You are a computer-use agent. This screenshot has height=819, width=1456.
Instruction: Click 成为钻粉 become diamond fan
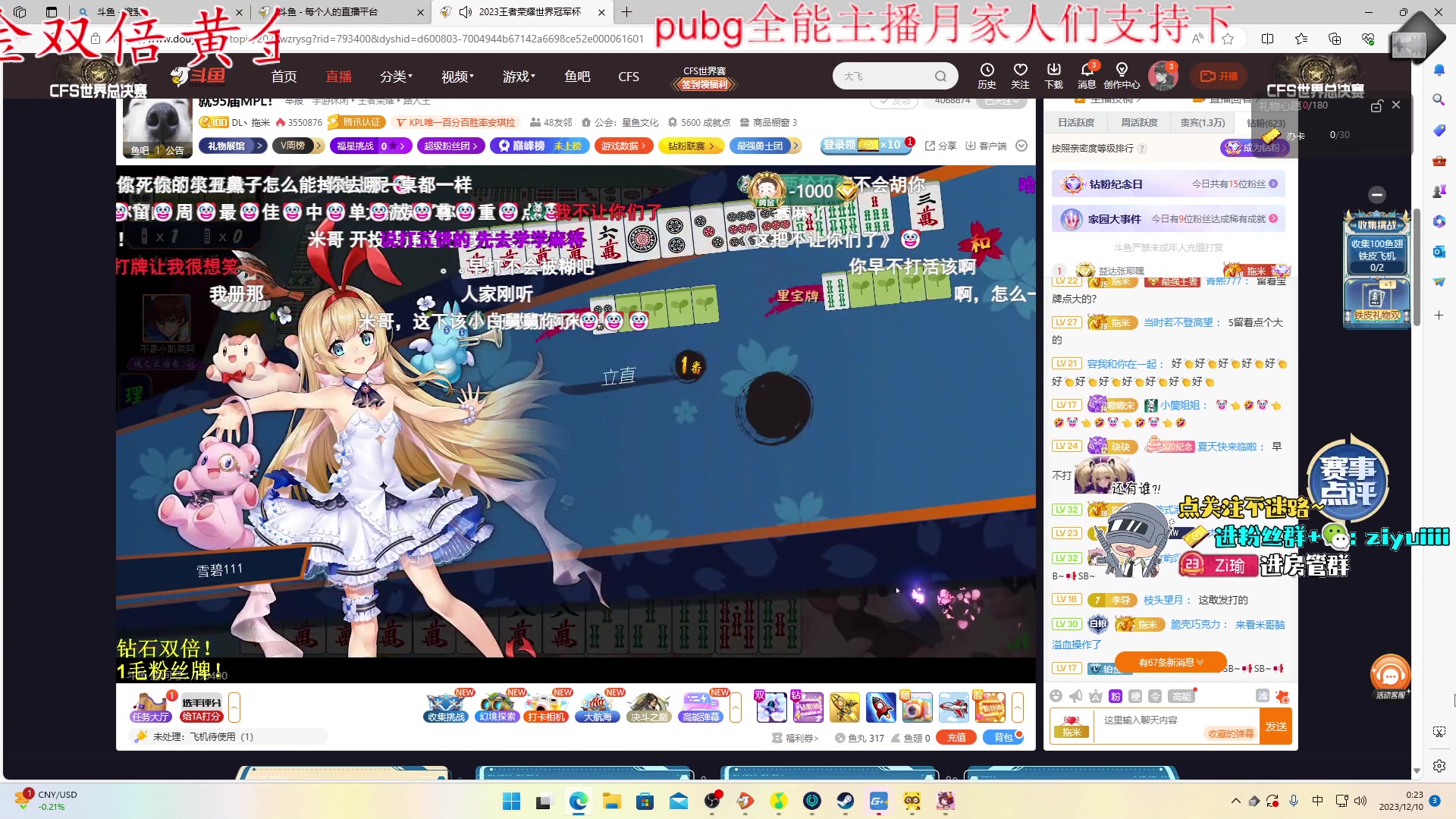[x=1255, y=148]
